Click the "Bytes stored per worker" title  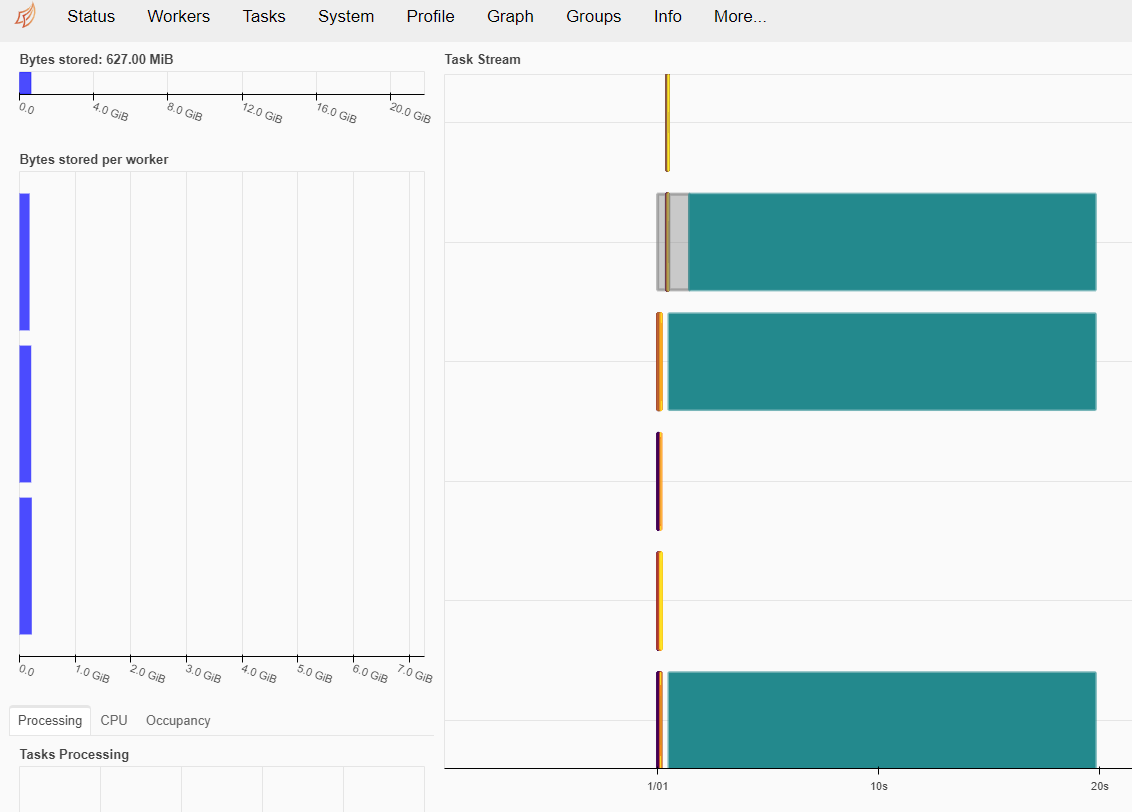[x=94, y=160]
